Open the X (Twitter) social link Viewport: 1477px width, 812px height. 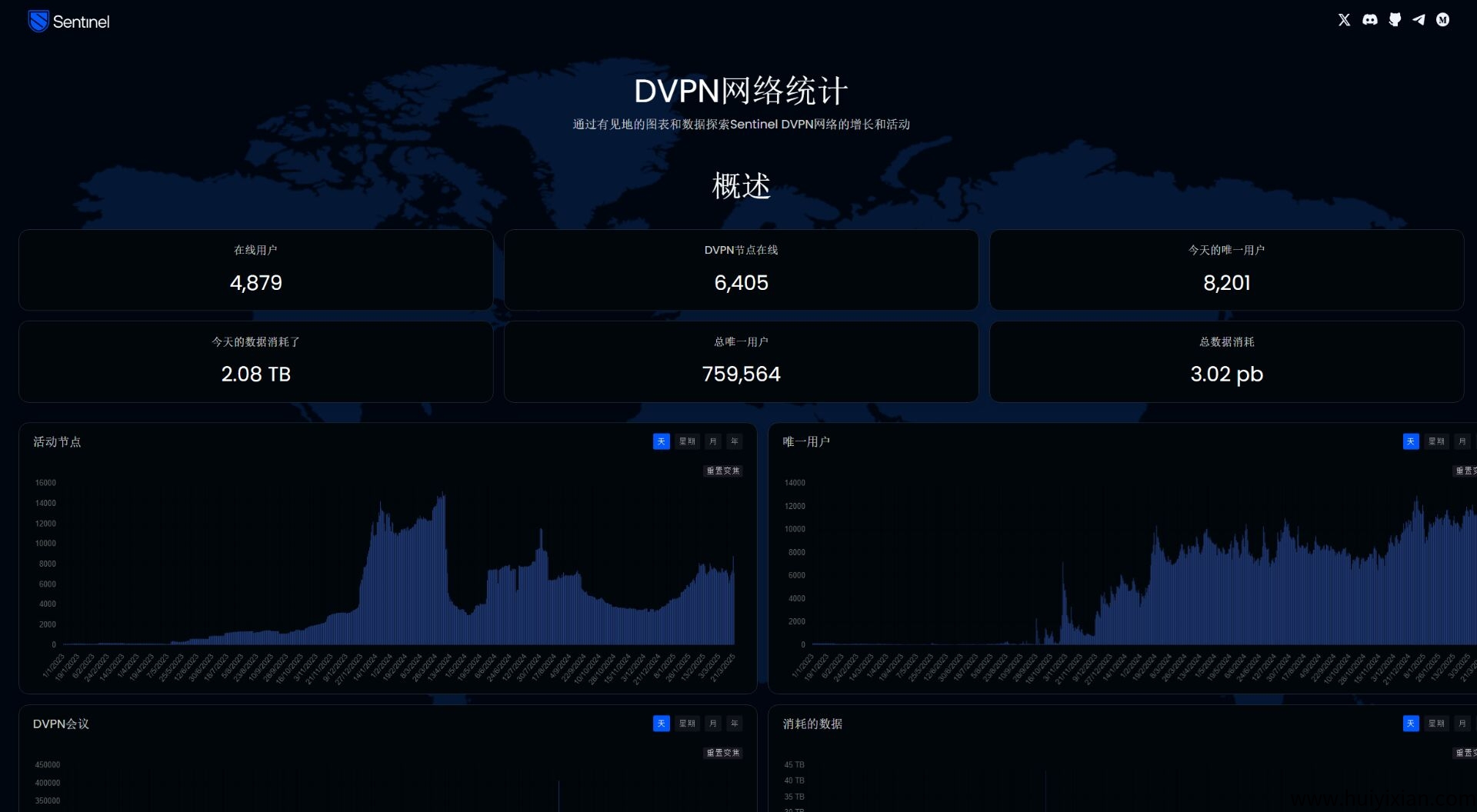coord(1344,20)
